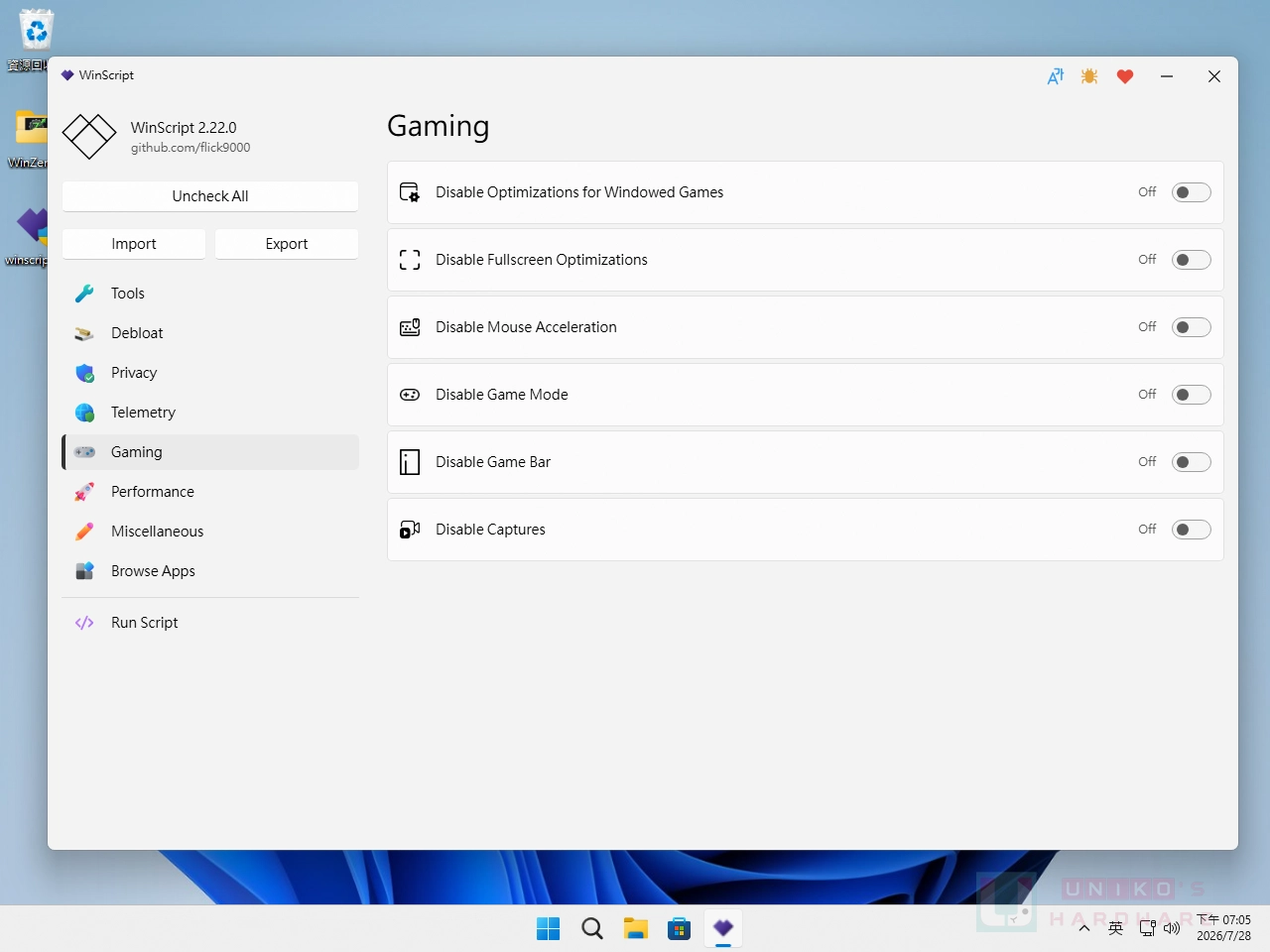Click the video capture icon in Captures row
The height and width of the screenshot is (952, 1270).
click(x=410, y=530)
